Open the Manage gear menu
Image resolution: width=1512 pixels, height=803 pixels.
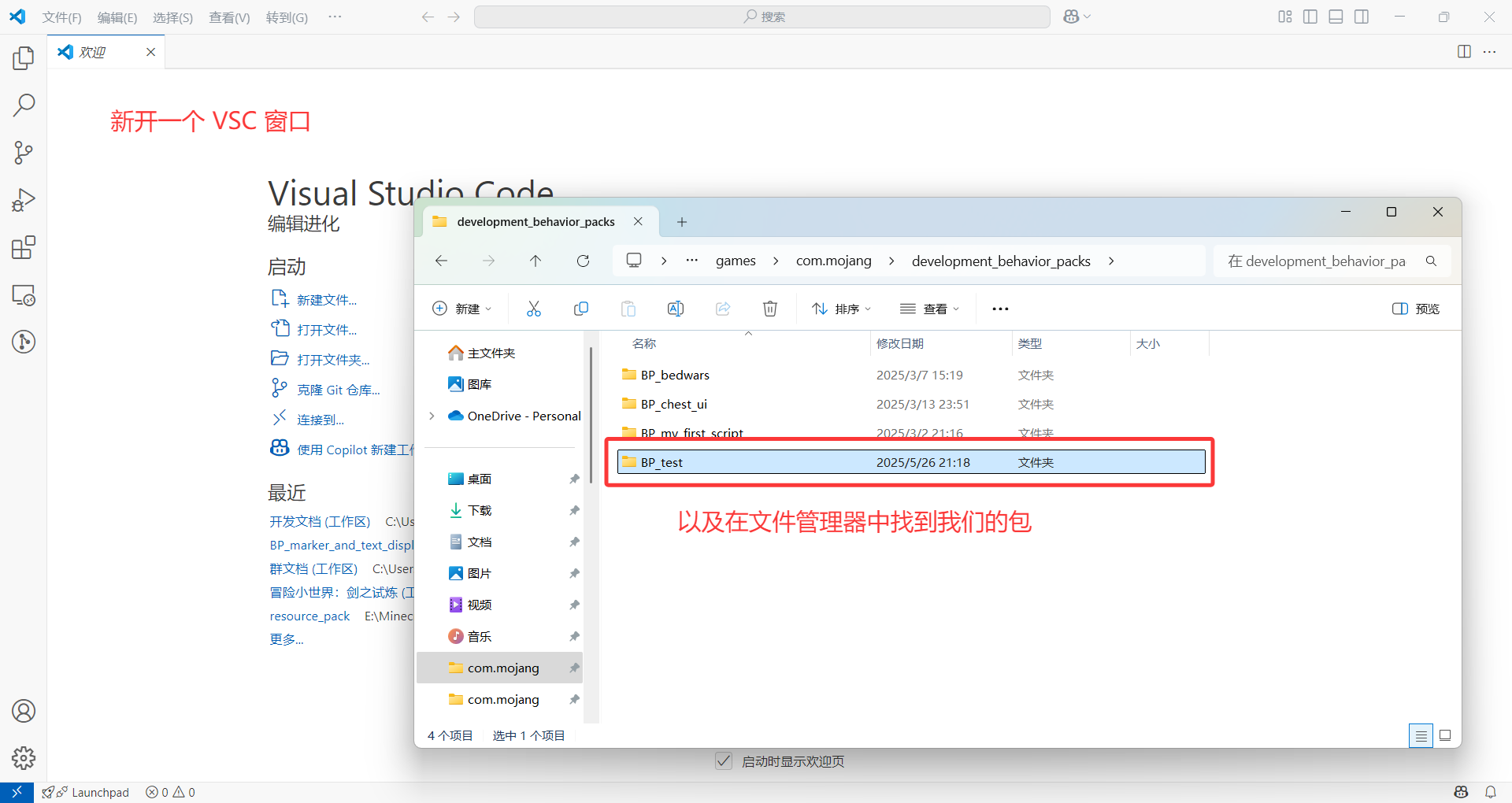(x=24, y=758)
